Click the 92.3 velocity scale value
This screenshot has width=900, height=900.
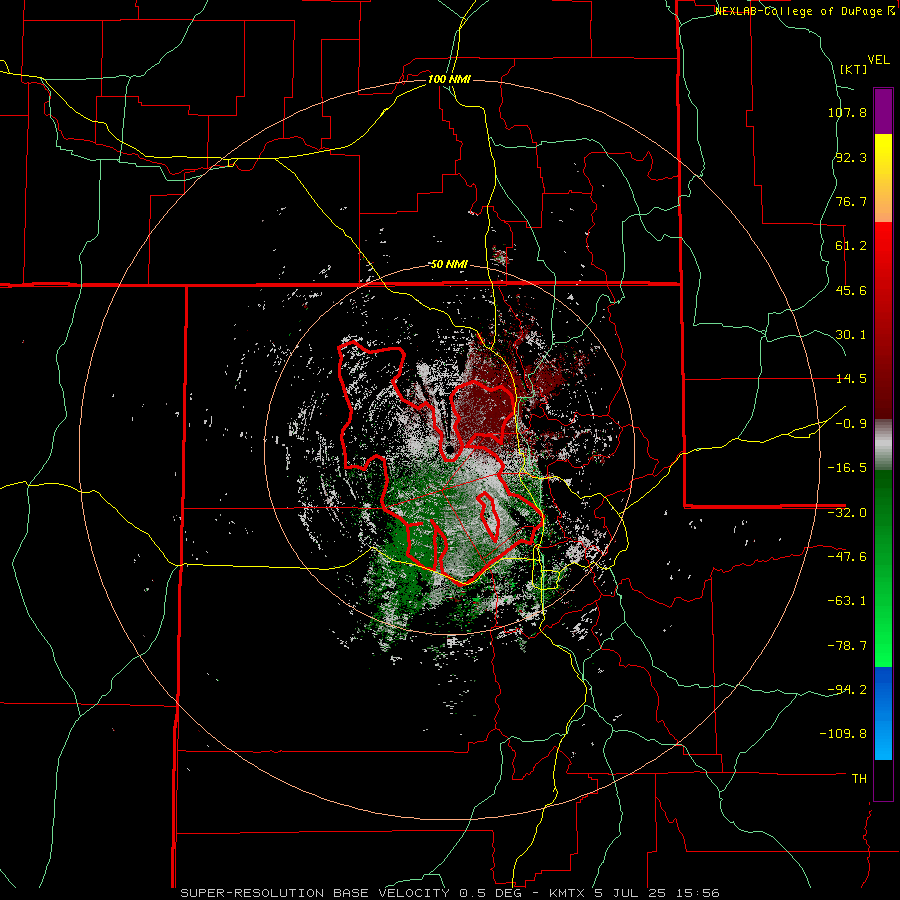click(x=851, y=157)
